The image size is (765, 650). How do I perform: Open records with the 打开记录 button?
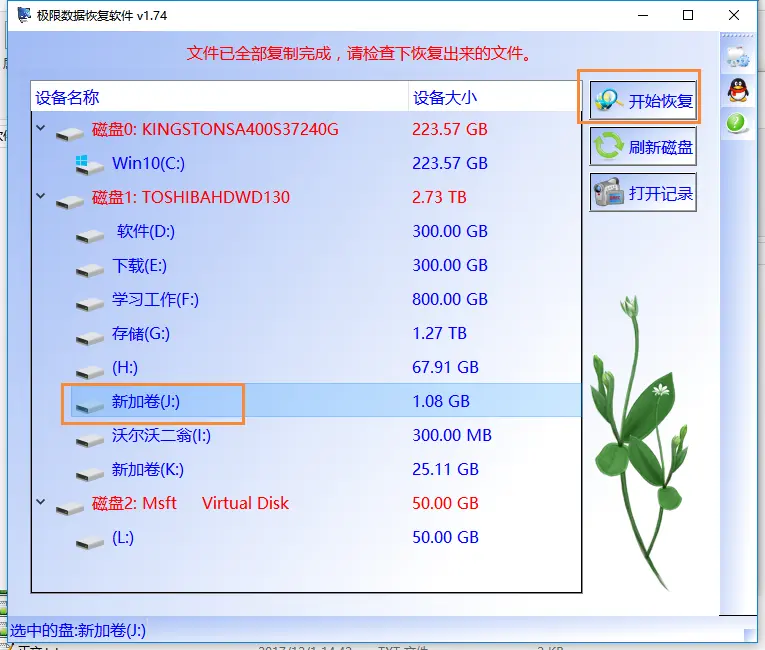[x=643, y=192]
